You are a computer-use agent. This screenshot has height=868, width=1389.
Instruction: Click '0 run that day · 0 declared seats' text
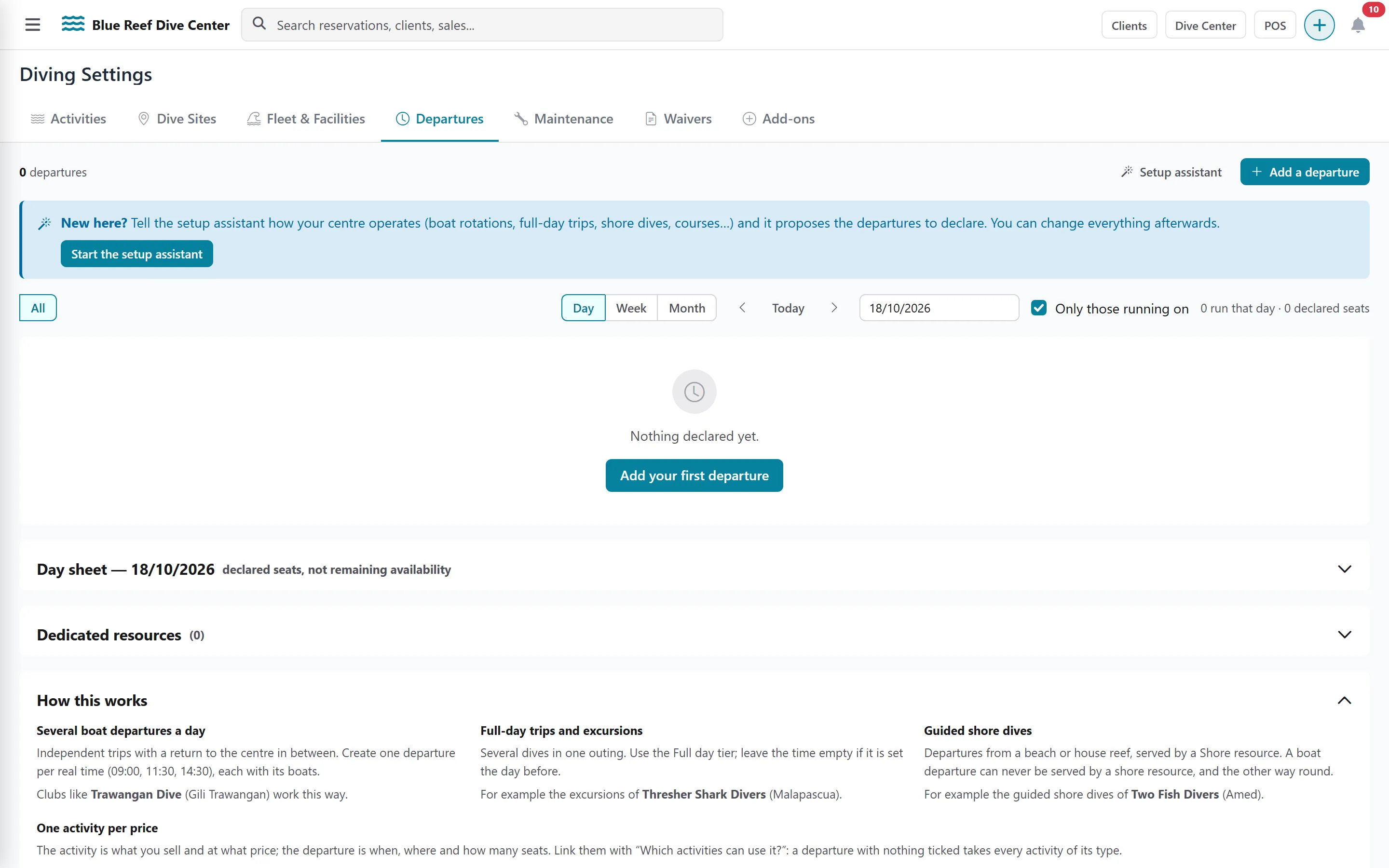(1284, 308)
